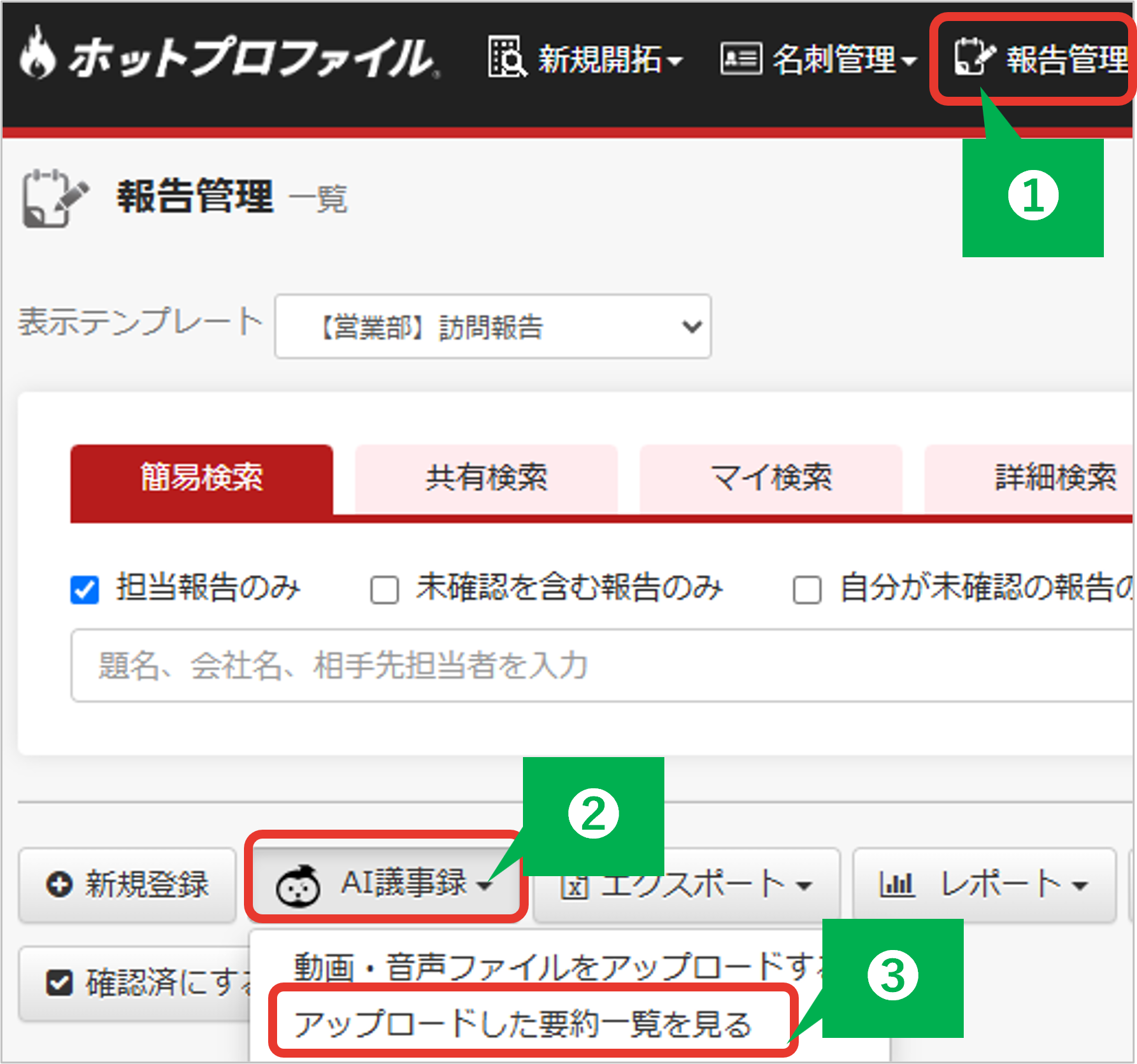Click the 新規開拓 building search icon
Screen dimensions: 1137x1064
pos(506,57)
